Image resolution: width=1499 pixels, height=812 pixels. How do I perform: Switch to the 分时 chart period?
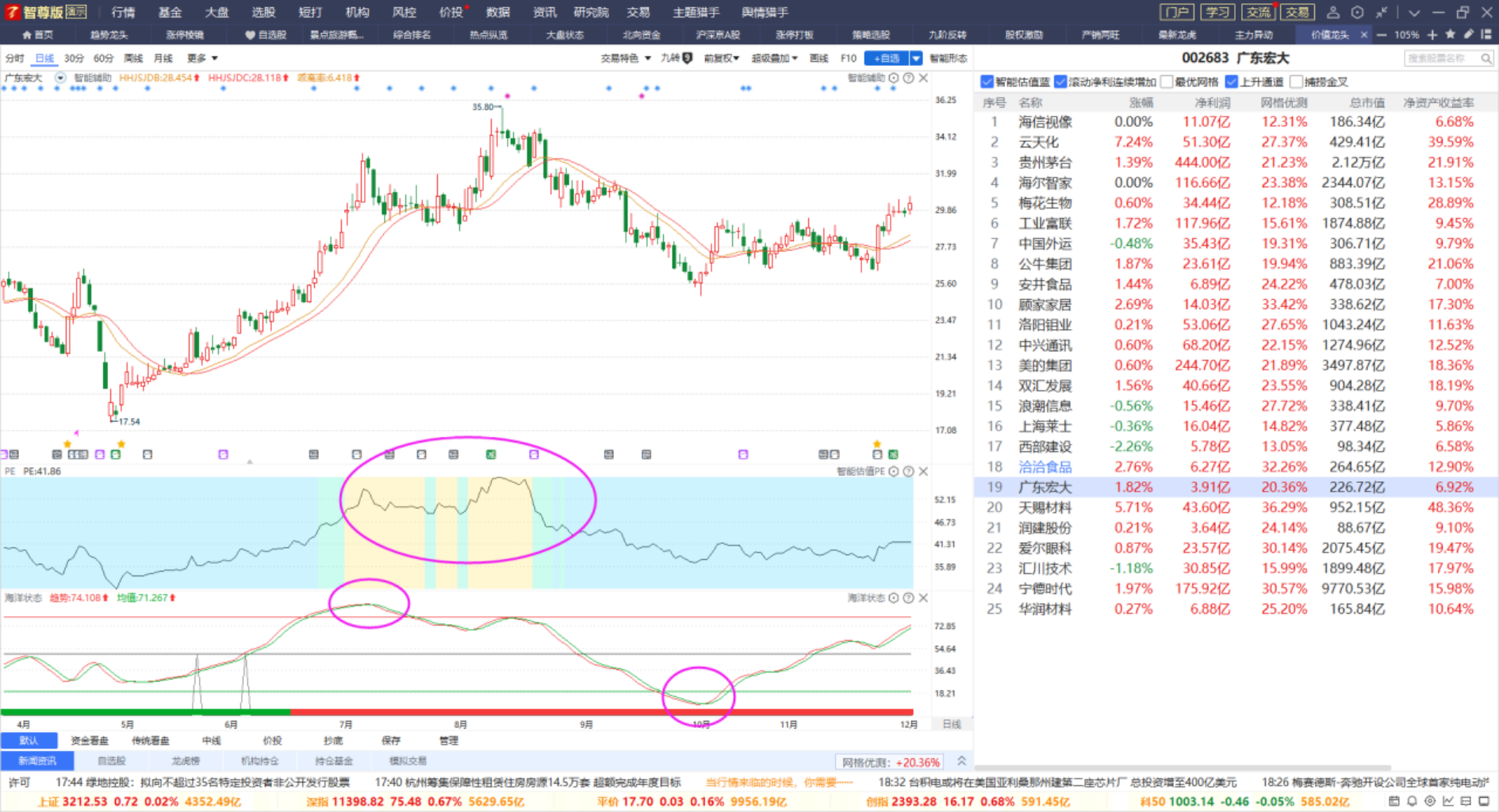(x=14, y=58)
